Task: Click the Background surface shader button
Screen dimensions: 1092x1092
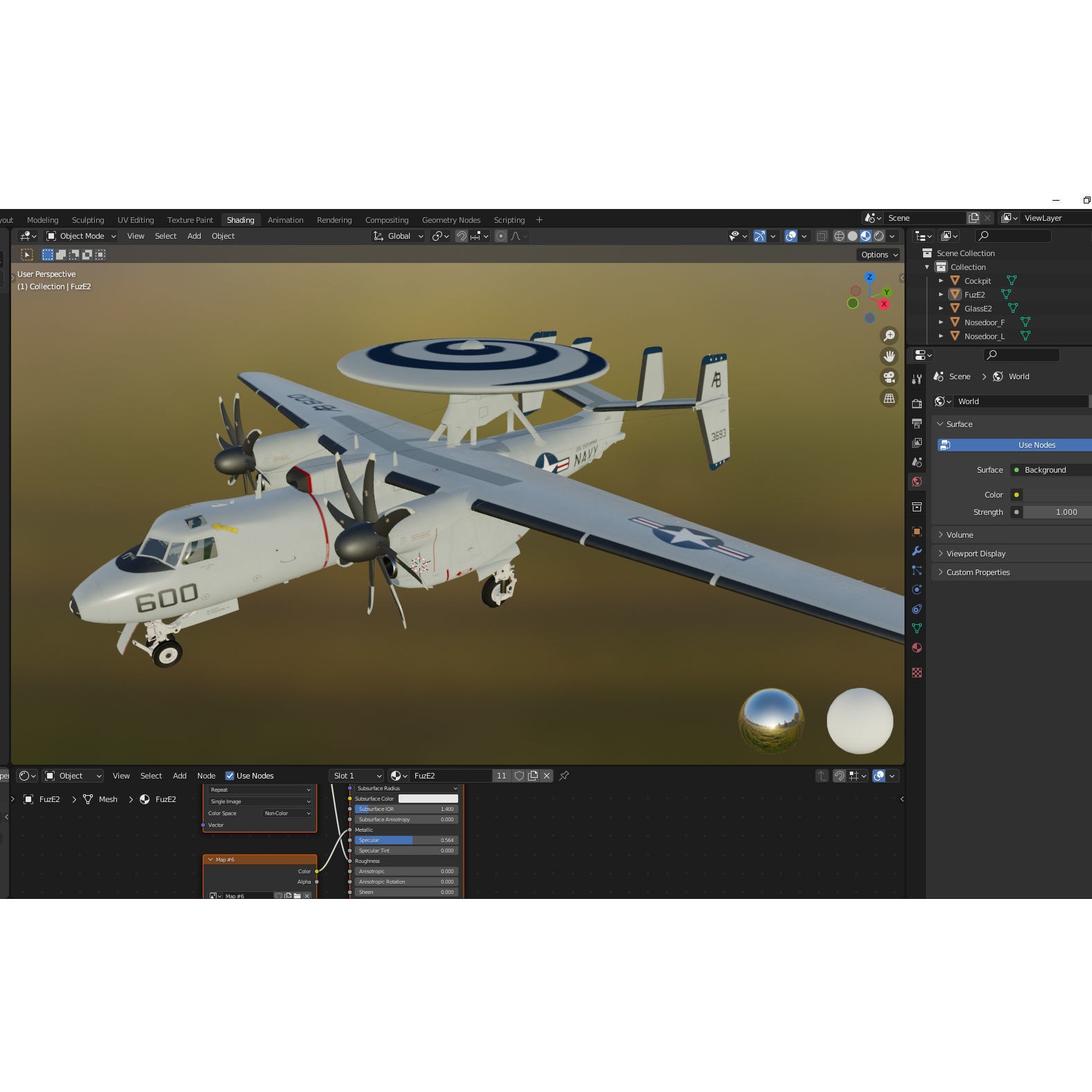Action: tap(1051, 470)
